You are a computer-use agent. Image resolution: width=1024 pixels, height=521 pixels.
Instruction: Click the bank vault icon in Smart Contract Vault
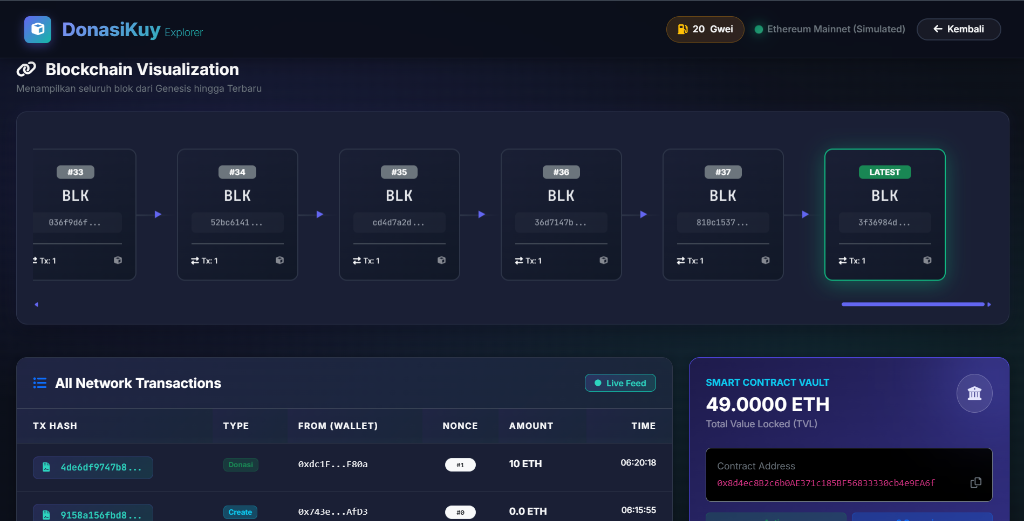click(x=974, y=393)
